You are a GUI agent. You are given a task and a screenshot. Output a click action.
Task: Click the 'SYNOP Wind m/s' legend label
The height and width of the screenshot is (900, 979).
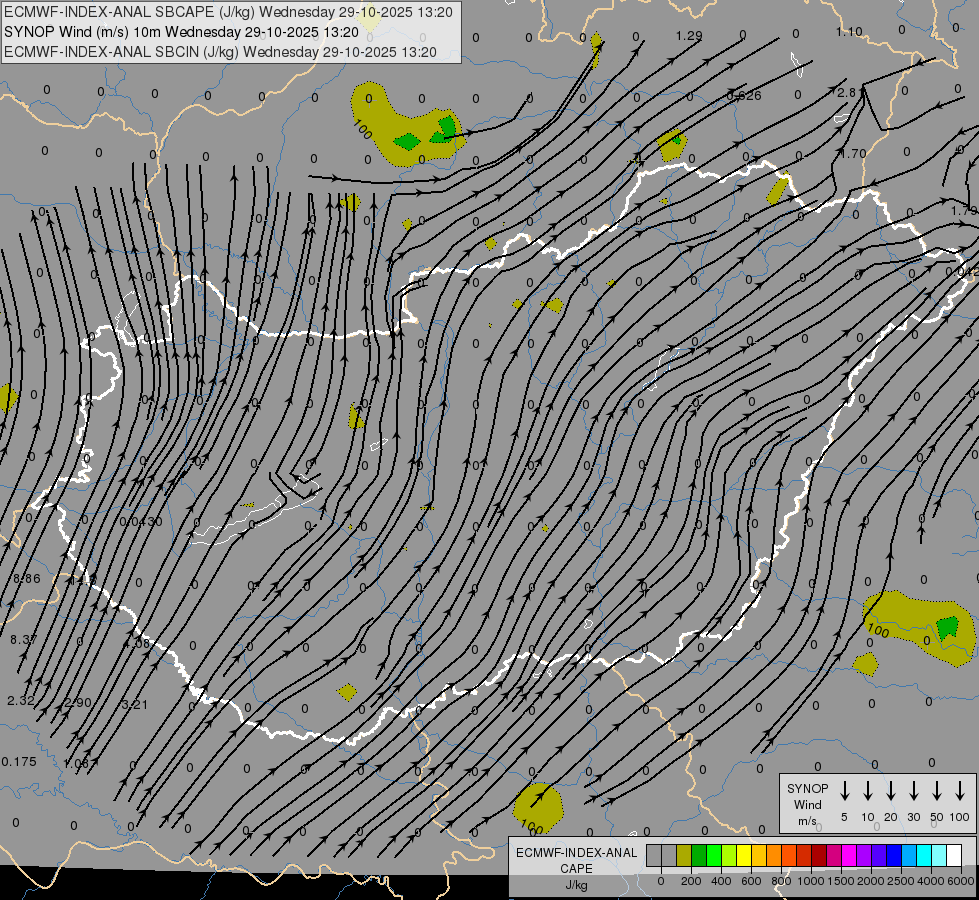[807, 804]
